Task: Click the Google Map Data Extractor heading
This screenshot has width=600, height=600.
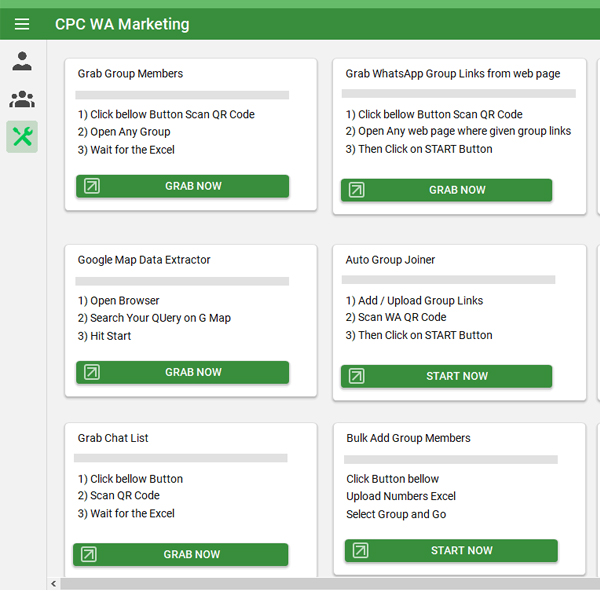Action: tap(144, 260)
